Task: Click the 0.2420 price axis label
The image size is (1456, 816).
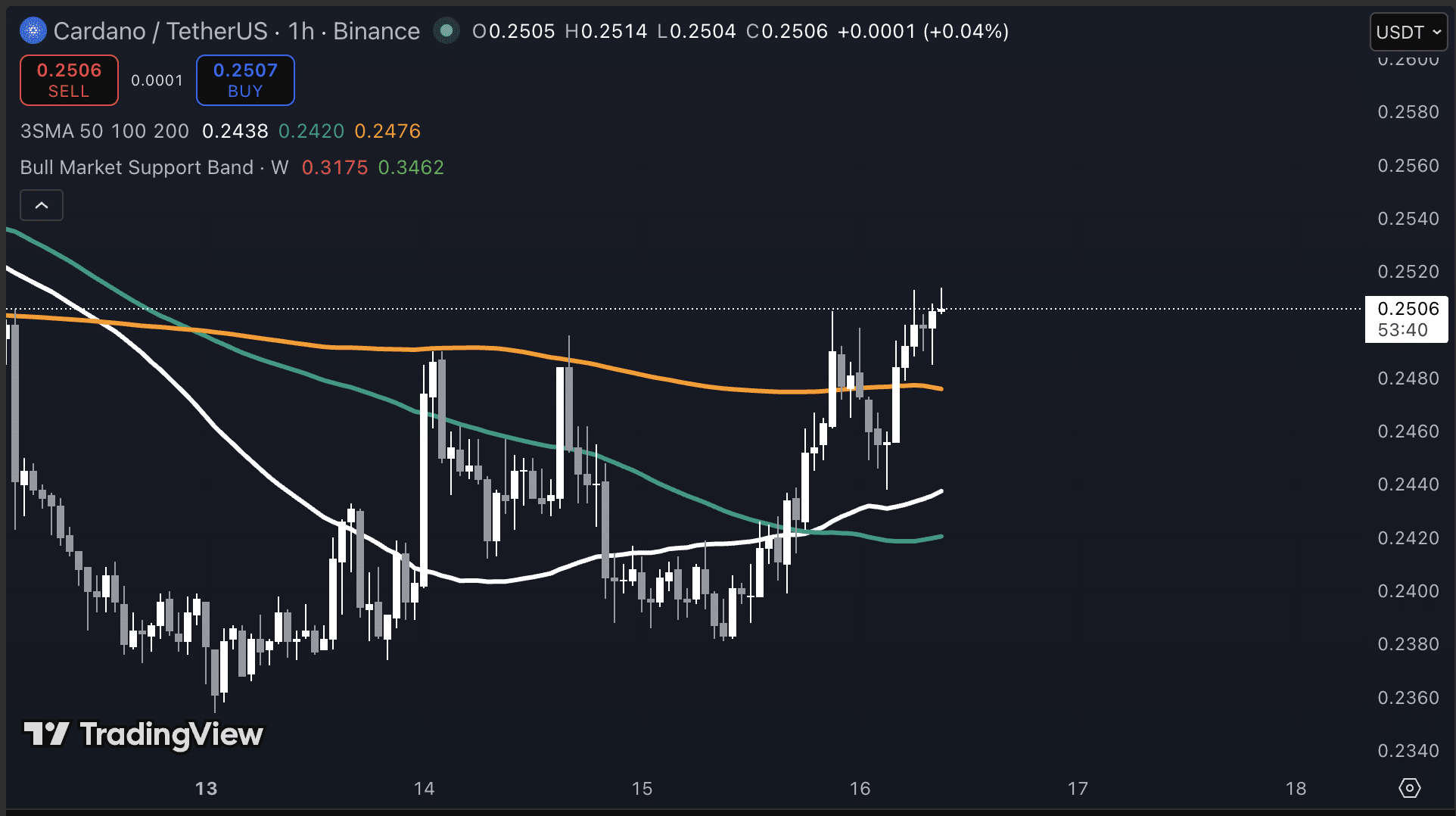Action: [1408, 538]
